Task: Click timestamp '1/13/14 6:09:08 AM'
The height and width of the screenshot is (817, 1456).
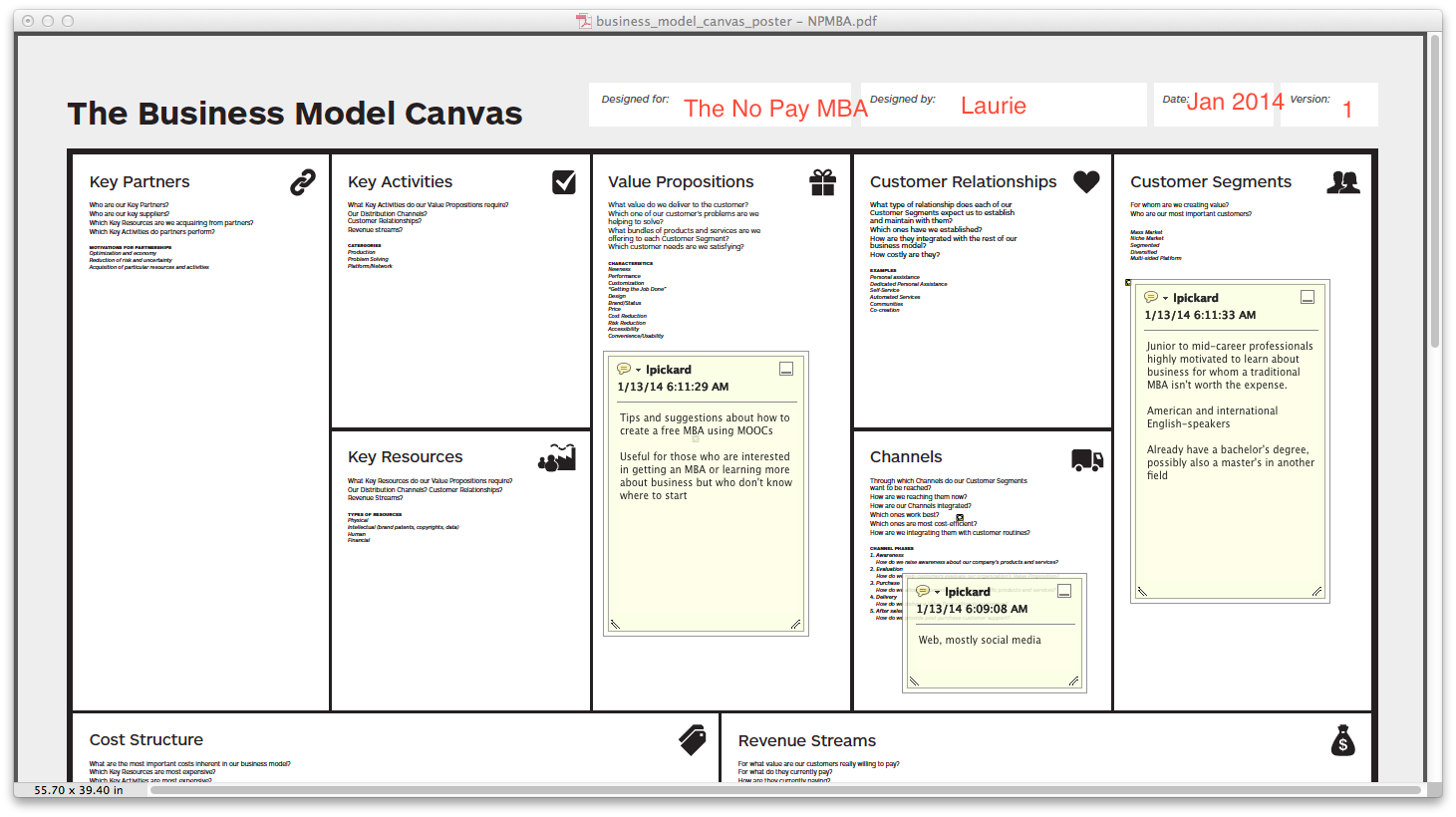Action: [x=972, y=609]
